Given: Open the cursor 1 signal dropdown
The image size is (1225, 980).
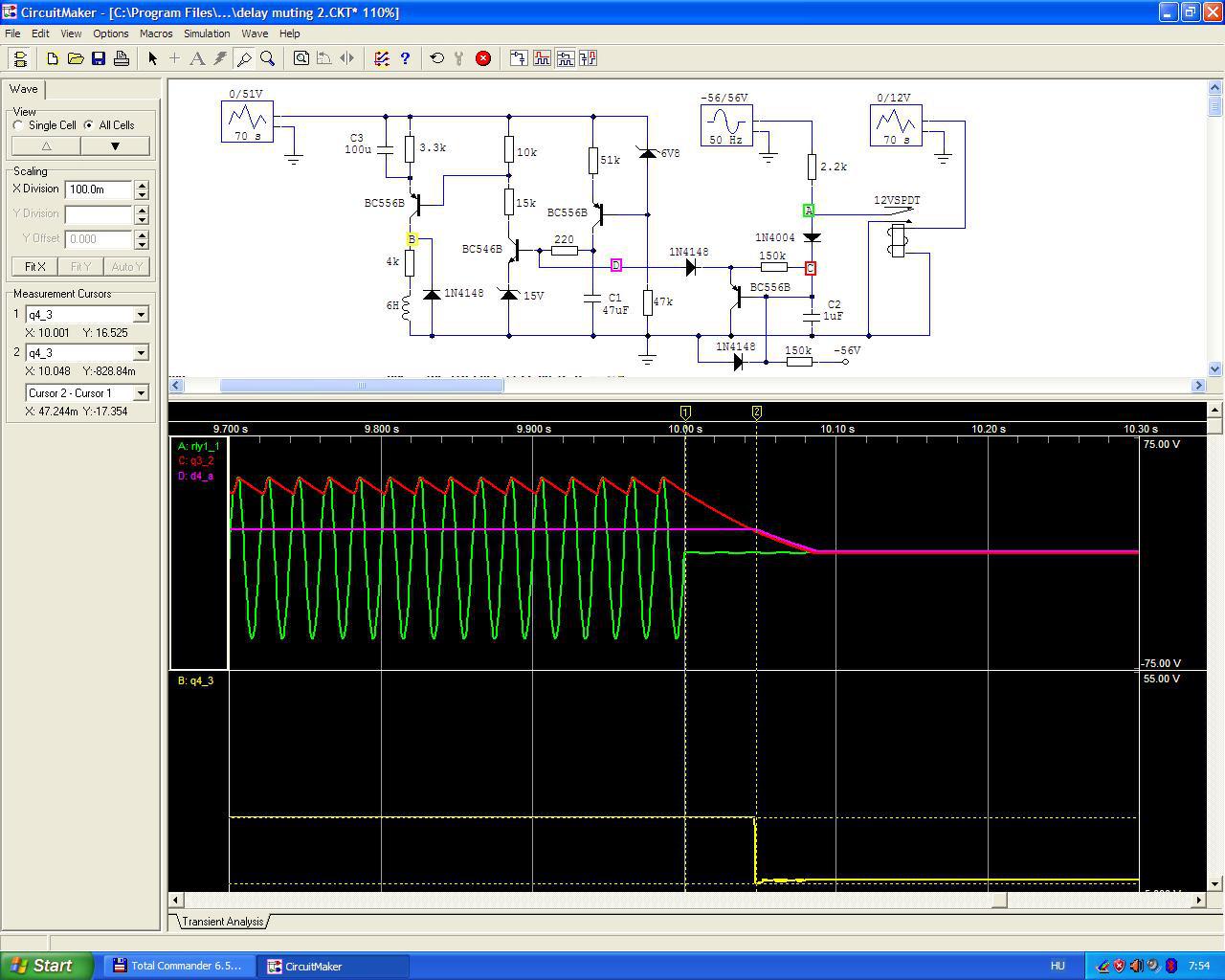Looking at the screenshot, I should coord(141,315).
